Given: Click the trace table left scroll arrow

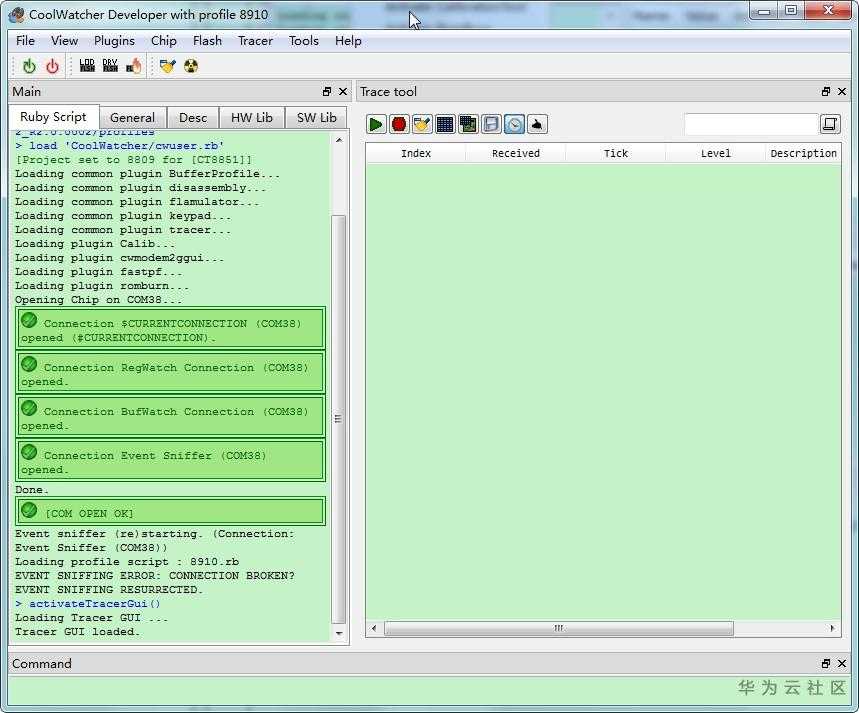Looking at the screenshot, I should 374,628.
